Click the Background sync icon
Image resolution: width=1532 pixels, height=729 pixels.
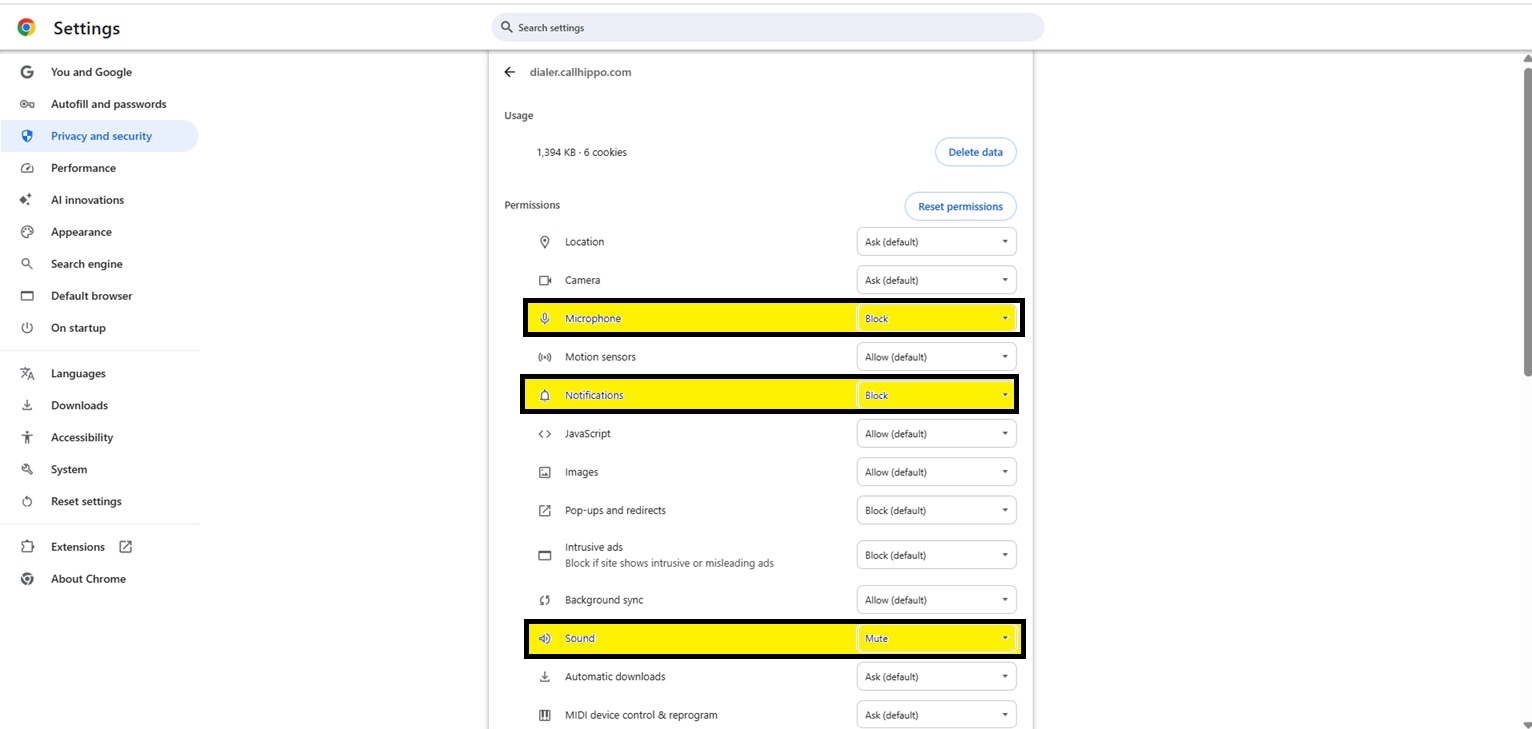545,600
